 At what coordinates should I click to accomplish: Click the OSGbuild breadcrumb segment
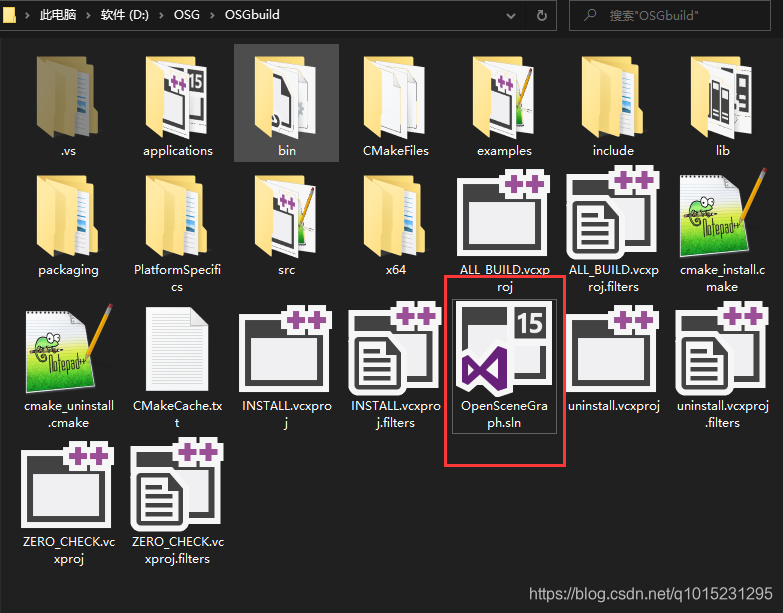[252, 15]
